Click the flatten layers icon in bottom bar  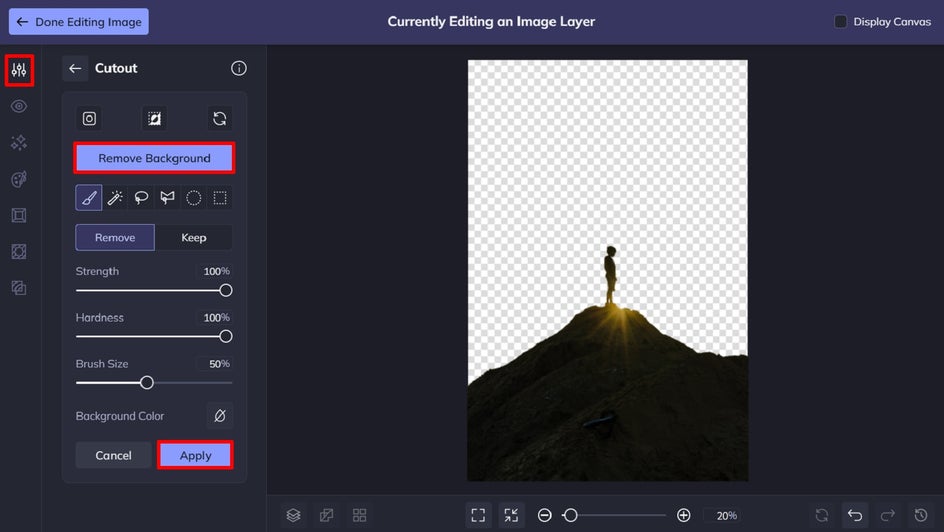pyautogui.click(x=326, y=515)
